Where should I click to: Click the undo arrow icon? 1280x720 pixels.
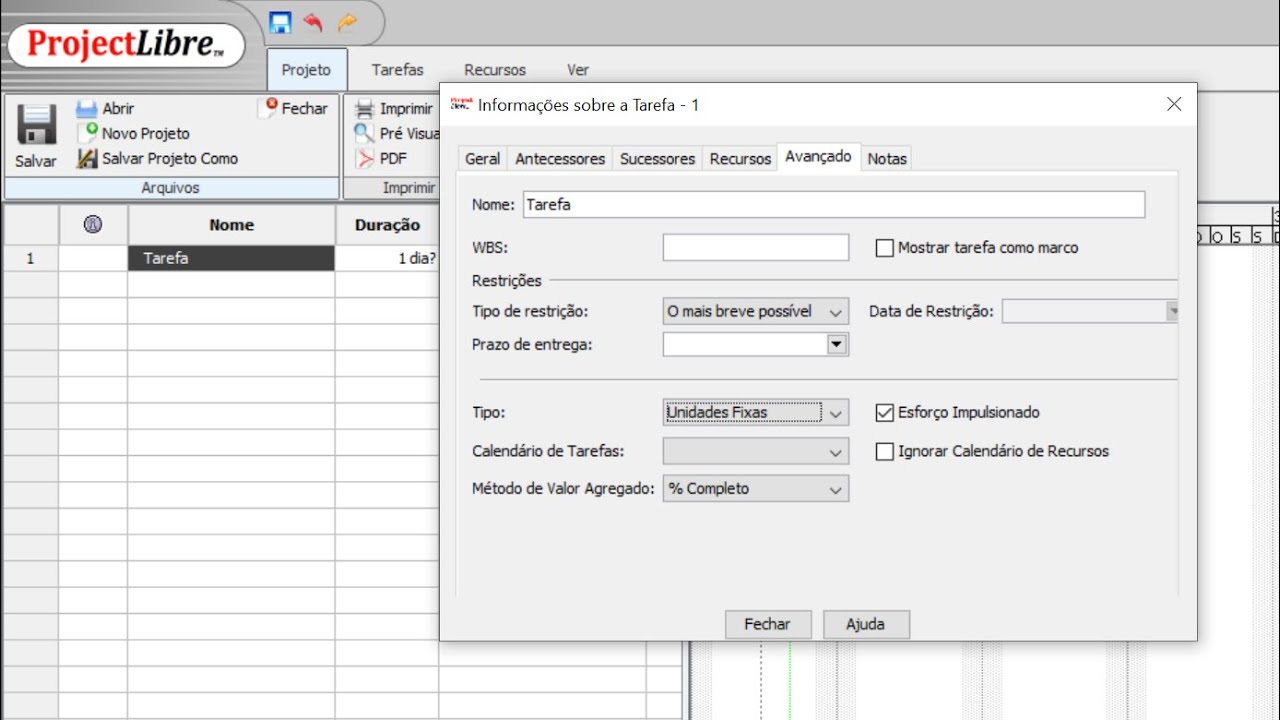[x=313, y=22]
